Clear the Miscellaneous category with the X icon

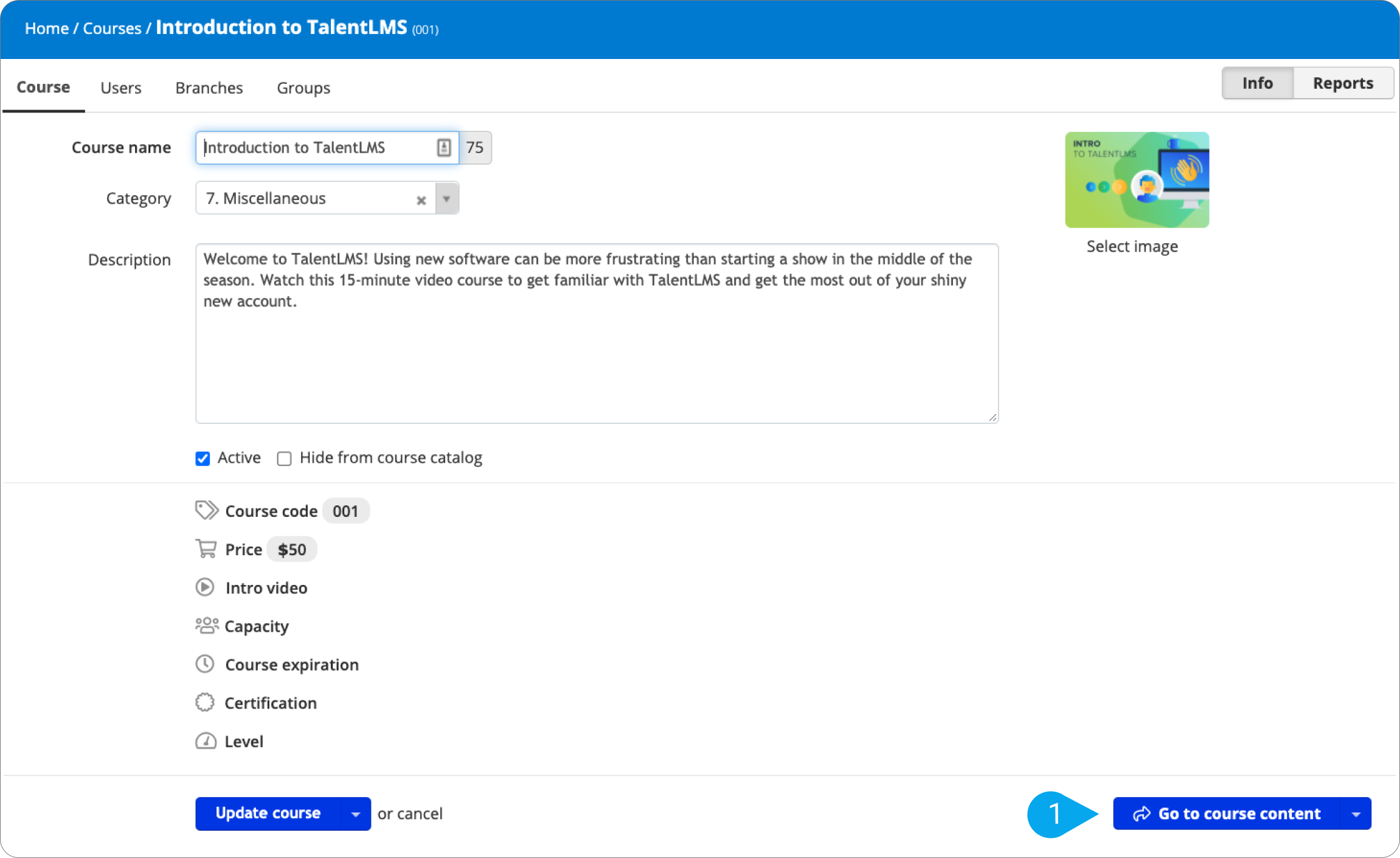pos(421,199)
